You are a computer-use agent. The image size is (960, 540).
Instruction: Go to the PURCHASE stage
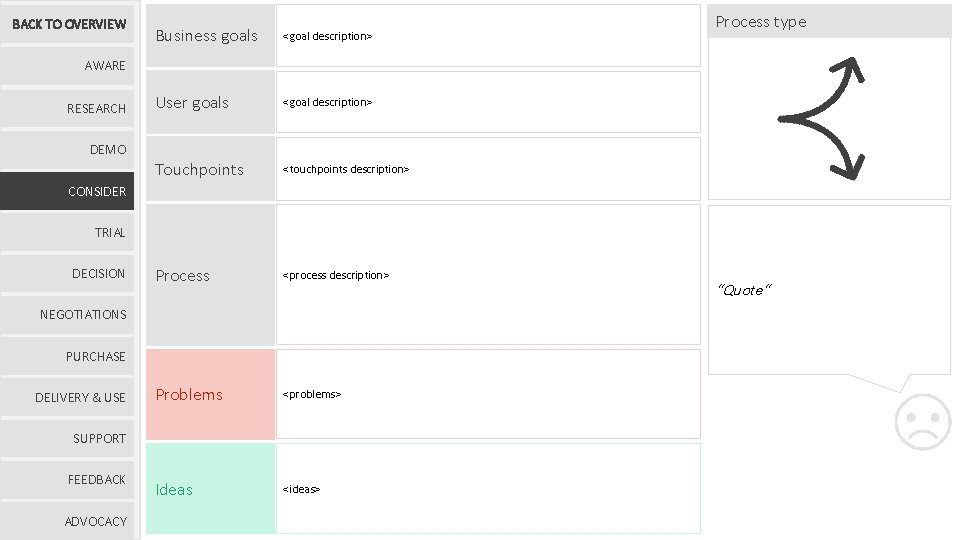[69, 357]
